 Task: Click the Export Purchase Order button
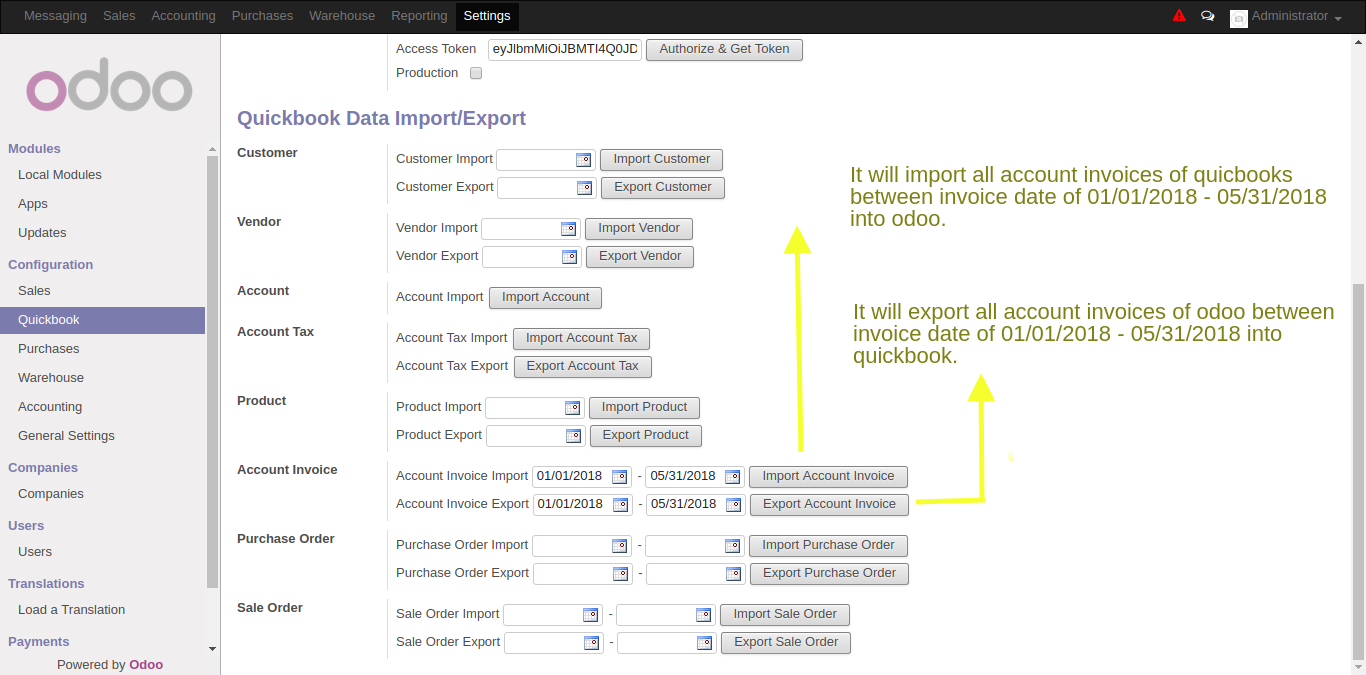[x=830, y=574]
